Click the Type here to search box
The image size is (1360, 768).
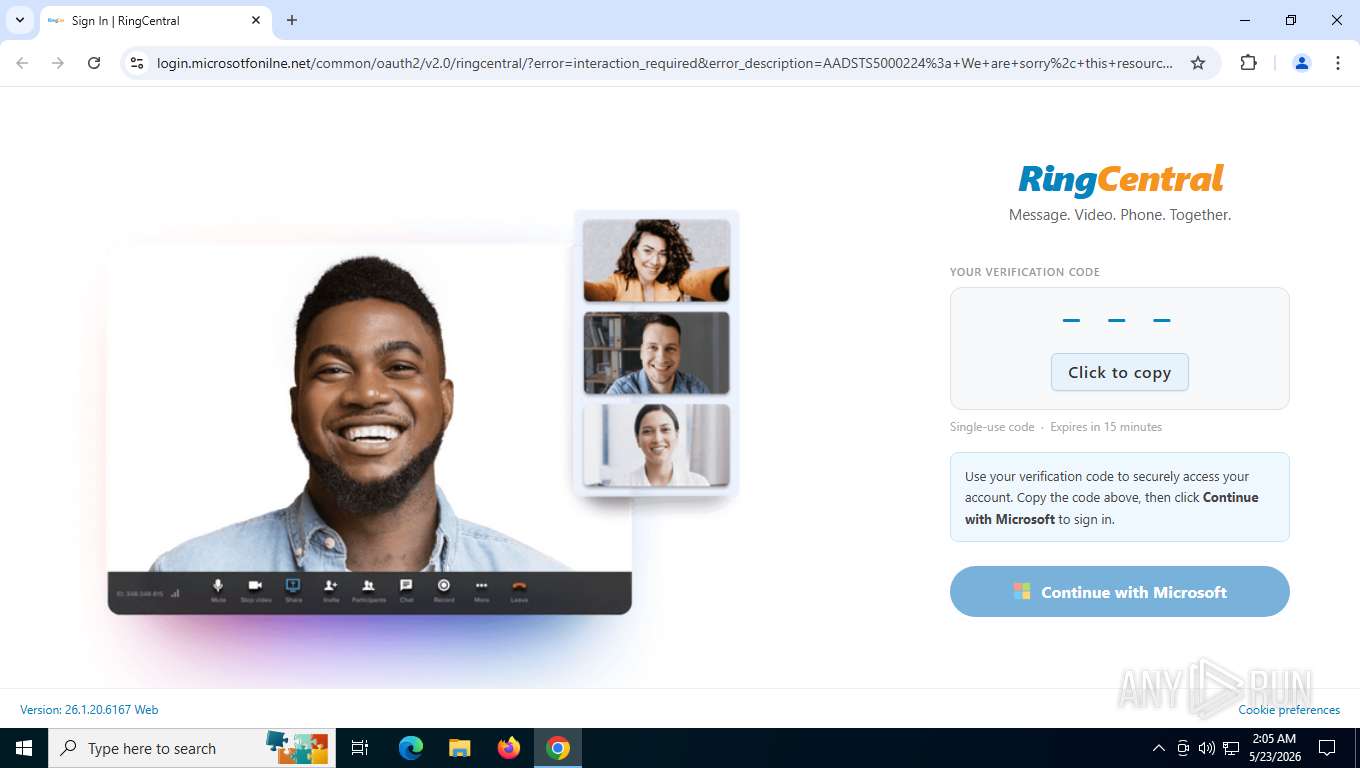[190, 748]
